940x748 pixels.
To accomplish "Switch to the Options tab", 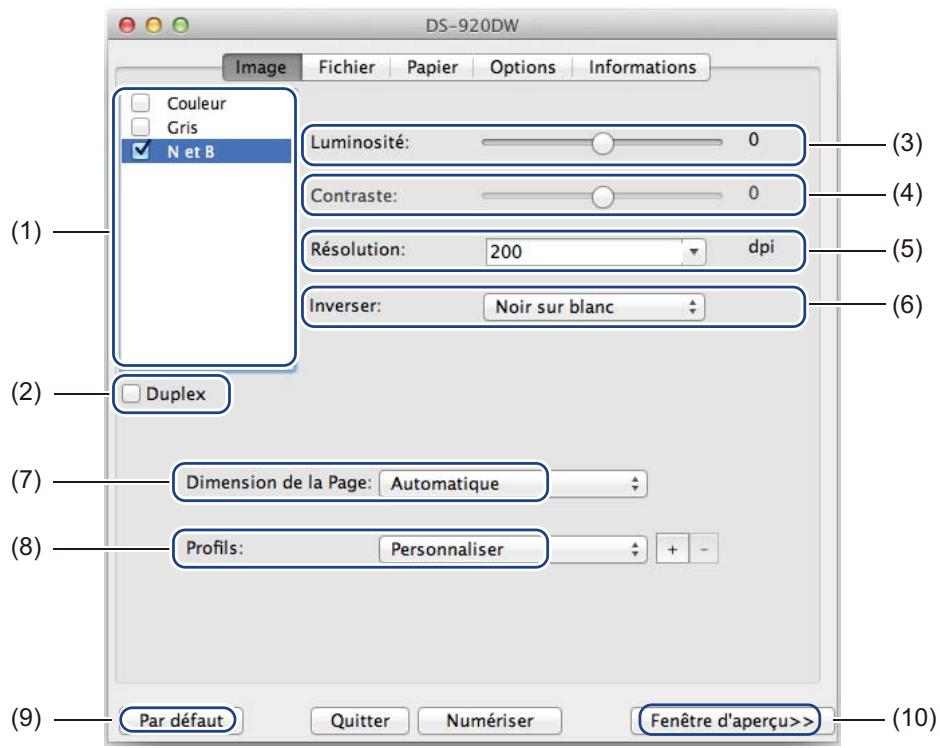I will click(523, 67).
